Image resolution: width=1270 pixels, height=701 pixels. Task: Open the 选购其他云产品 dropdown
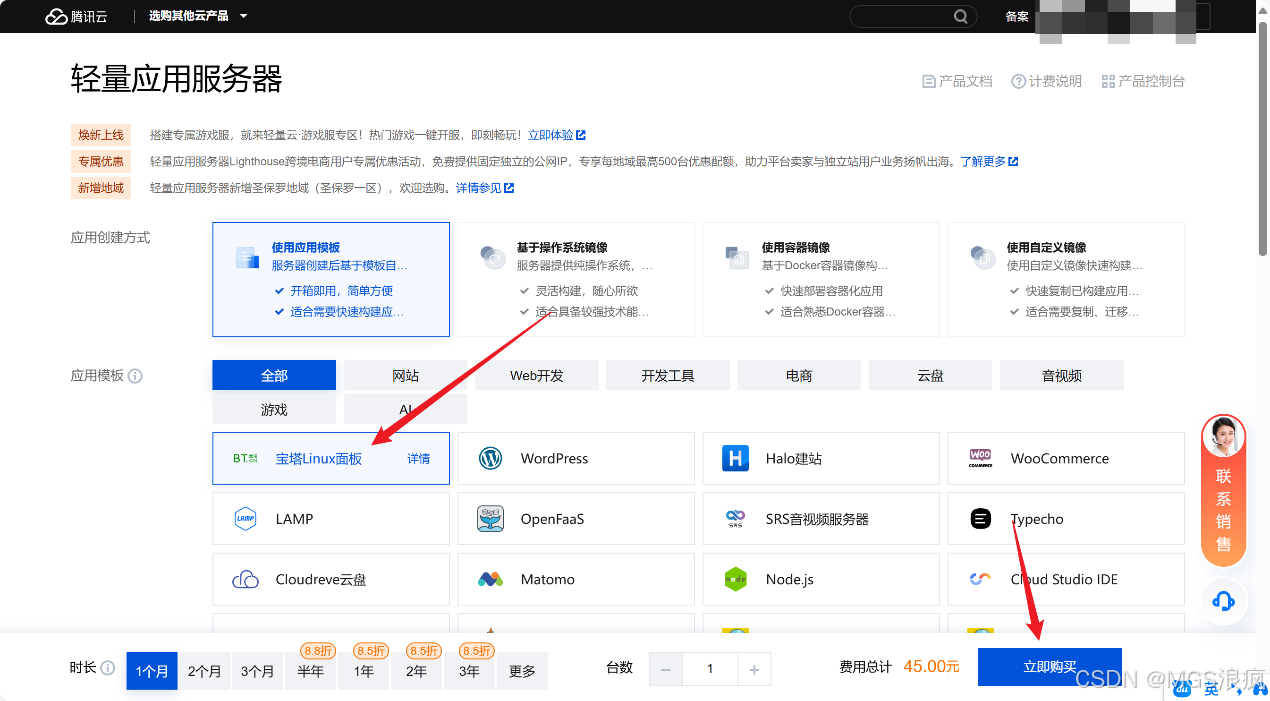point(198,16)
